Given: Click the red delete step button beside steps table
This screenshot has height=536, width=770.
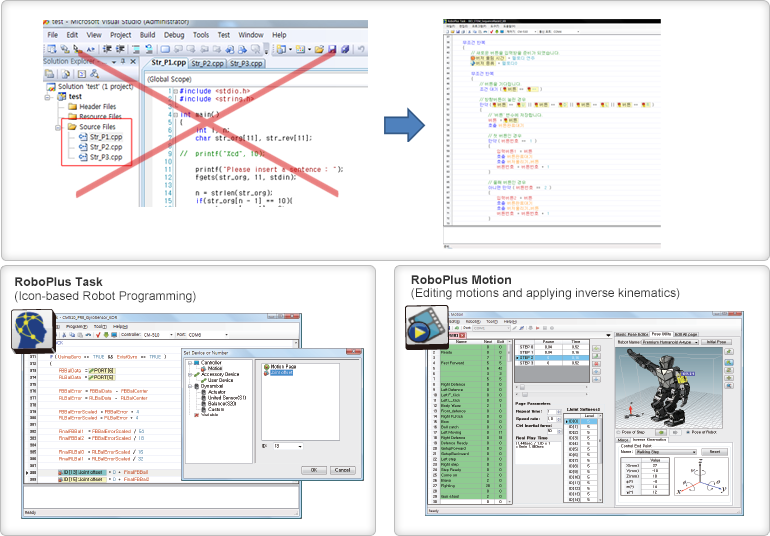Looking at the screenshot, I should pyautogui.click(x=596, y=364).
